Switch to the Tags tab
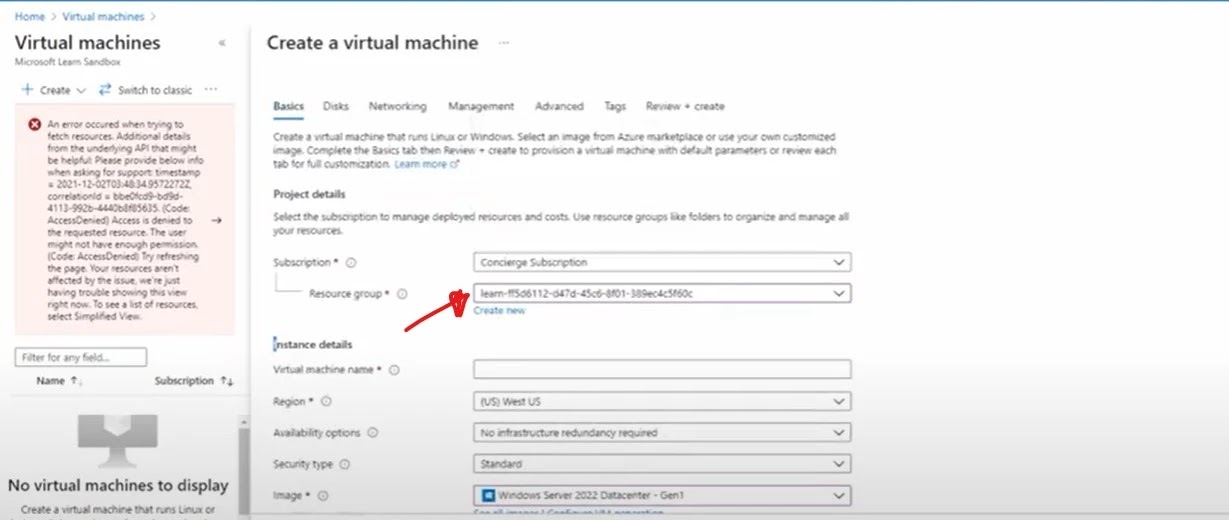 tap(615, 106)
